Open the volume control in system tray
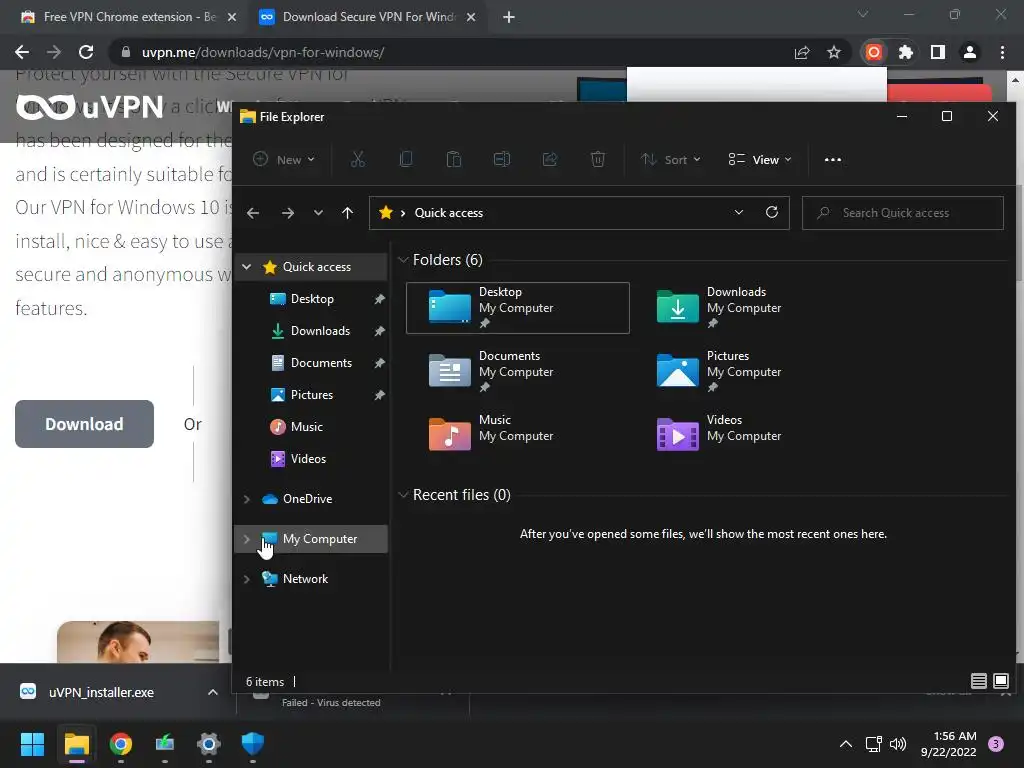The image size is (1024, 768). coord(898,744)
